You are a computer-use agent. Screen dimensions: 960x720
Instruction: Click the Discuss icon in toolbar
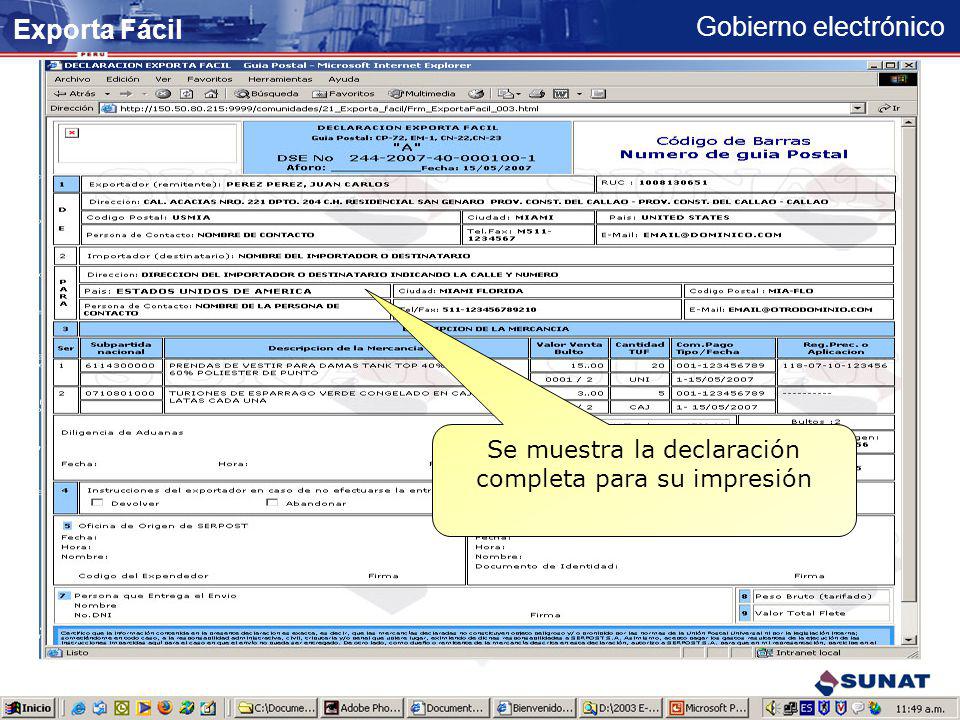tap(599, 94)
